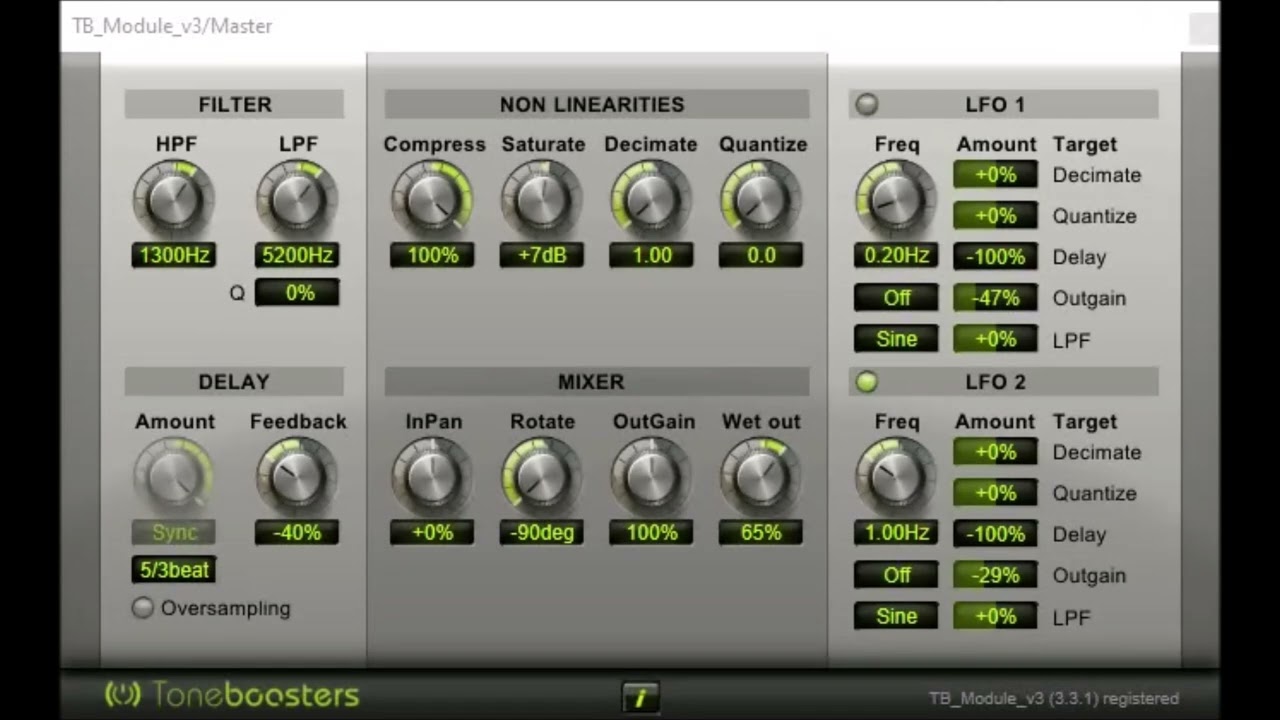Image resolution: width=1280 pixels, height=720 pixels.
Task: Click the Wet out 65% value field
Action: pyautogui.click(x=761, y=532)
